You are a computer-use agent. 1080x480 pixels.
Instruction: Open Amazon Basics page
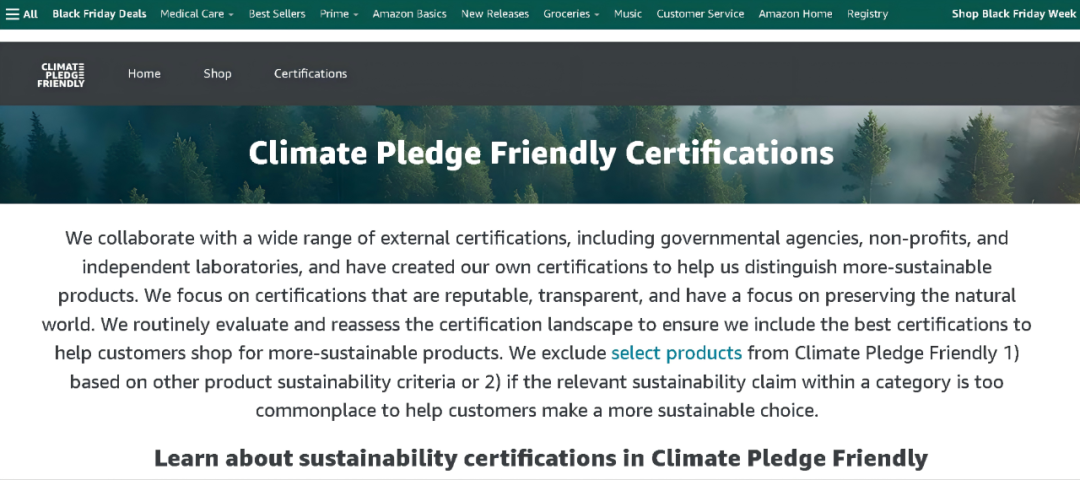[410, 14]
